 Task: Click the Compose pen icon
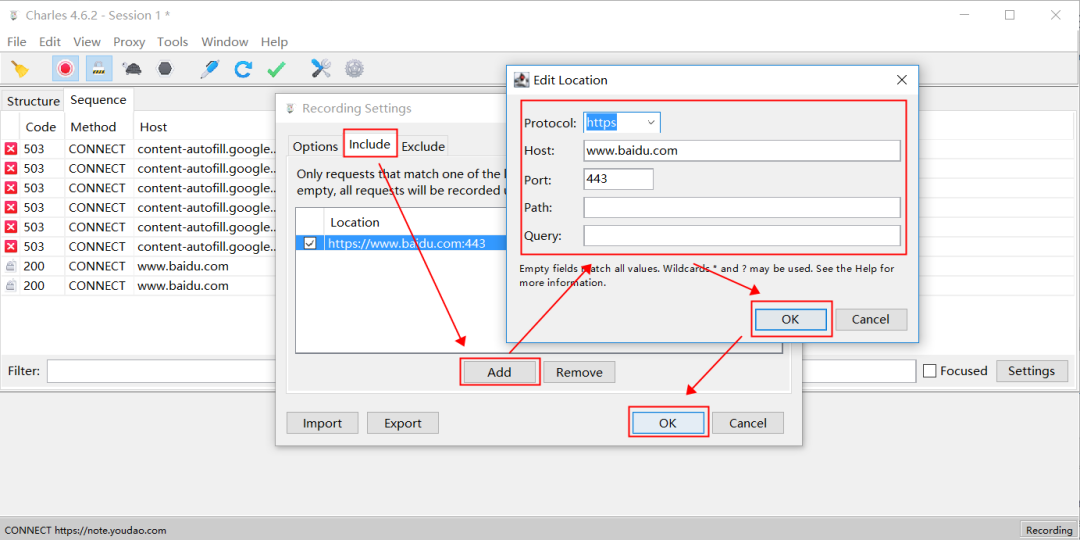coord(209,69)
